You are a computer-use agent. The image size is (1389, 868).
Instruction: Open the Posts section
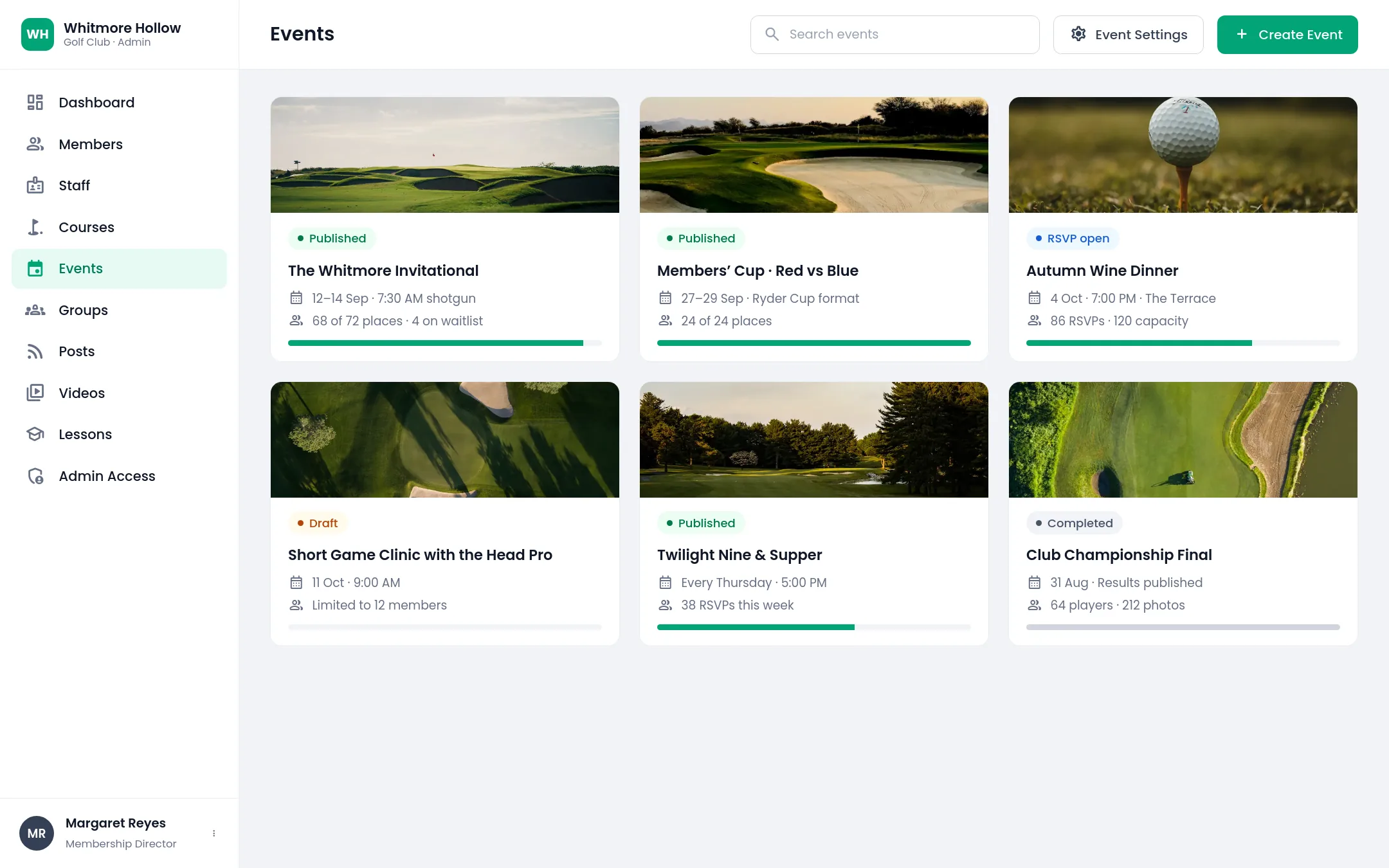pos(119,352)
